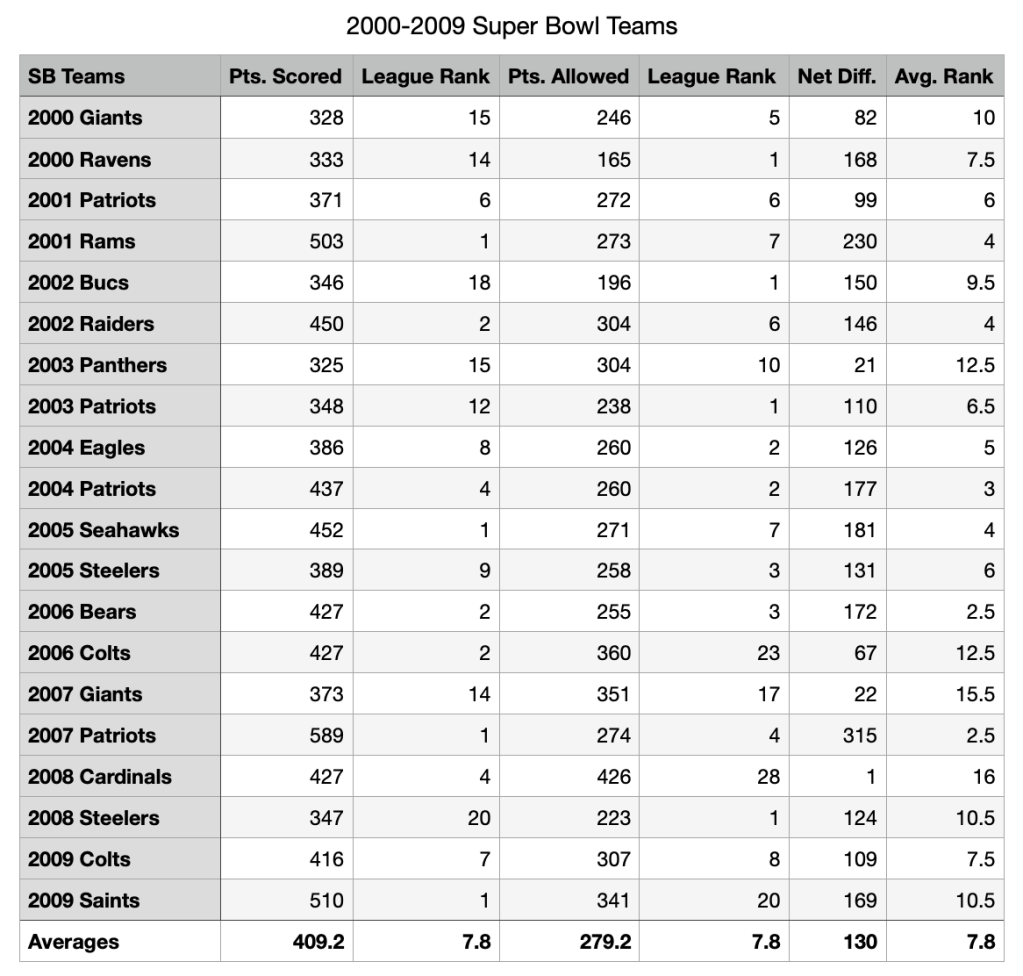
Task: Select the 'Avg. Rank' column header
Action: [x=944, y=76]
